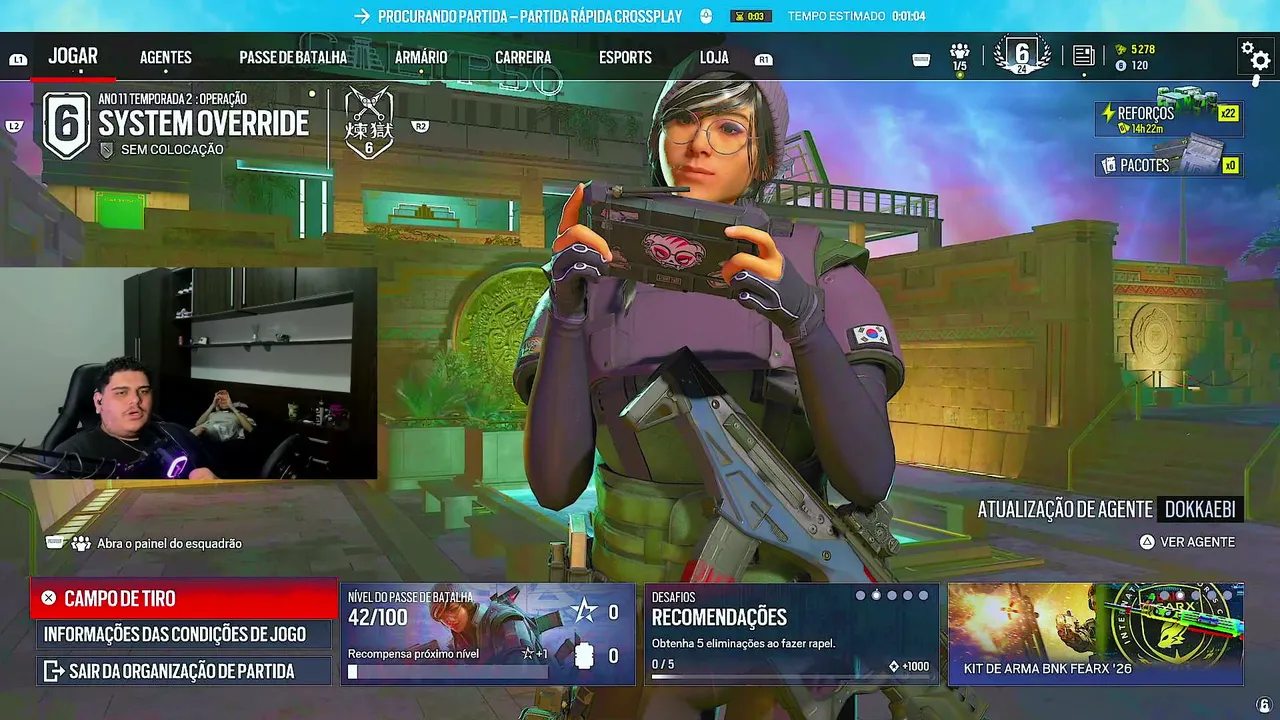
Task: Click the crossplay mouse icon
Action: 706,16
